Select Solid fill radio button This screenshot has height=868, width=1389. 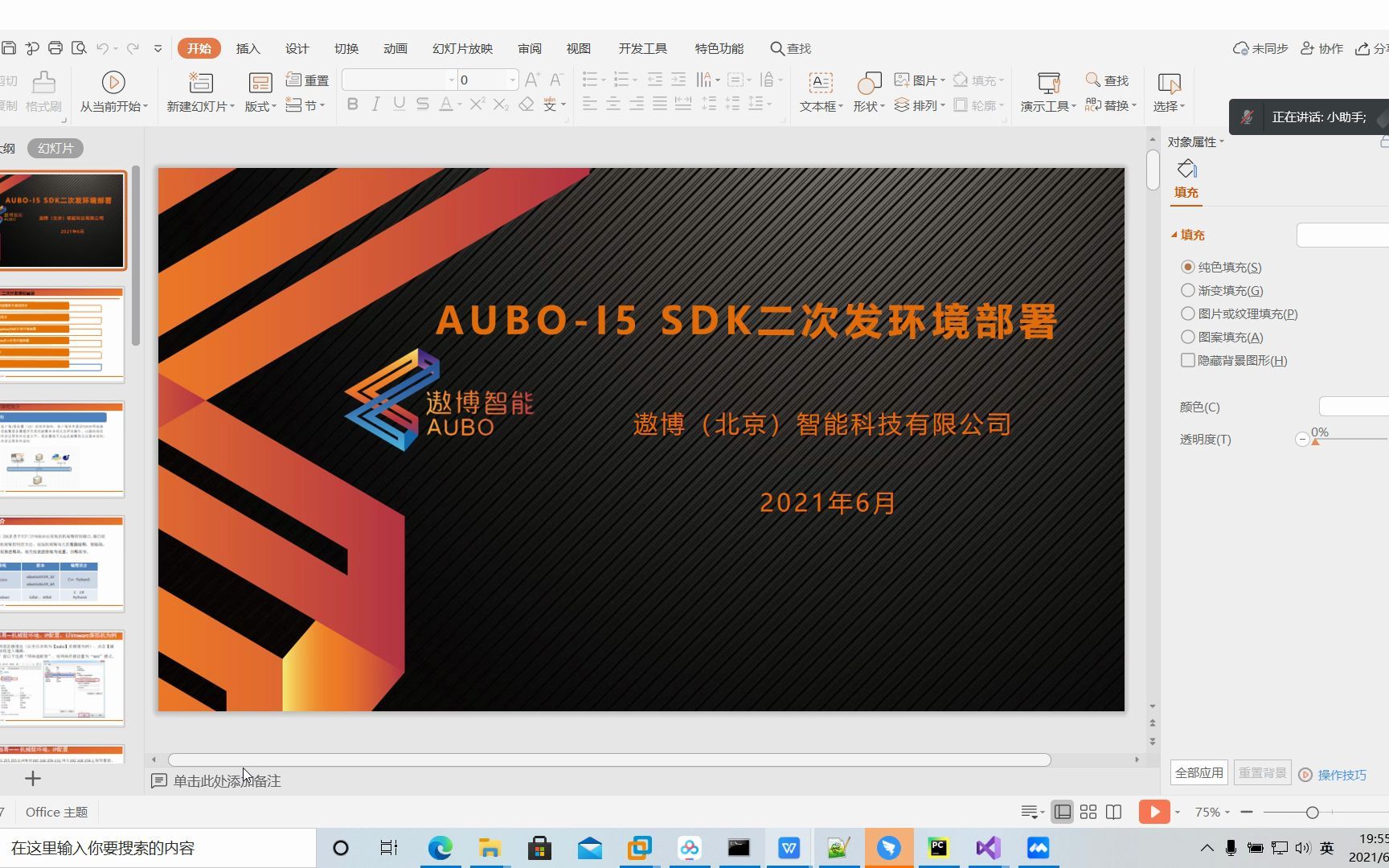click(1188, 267)
